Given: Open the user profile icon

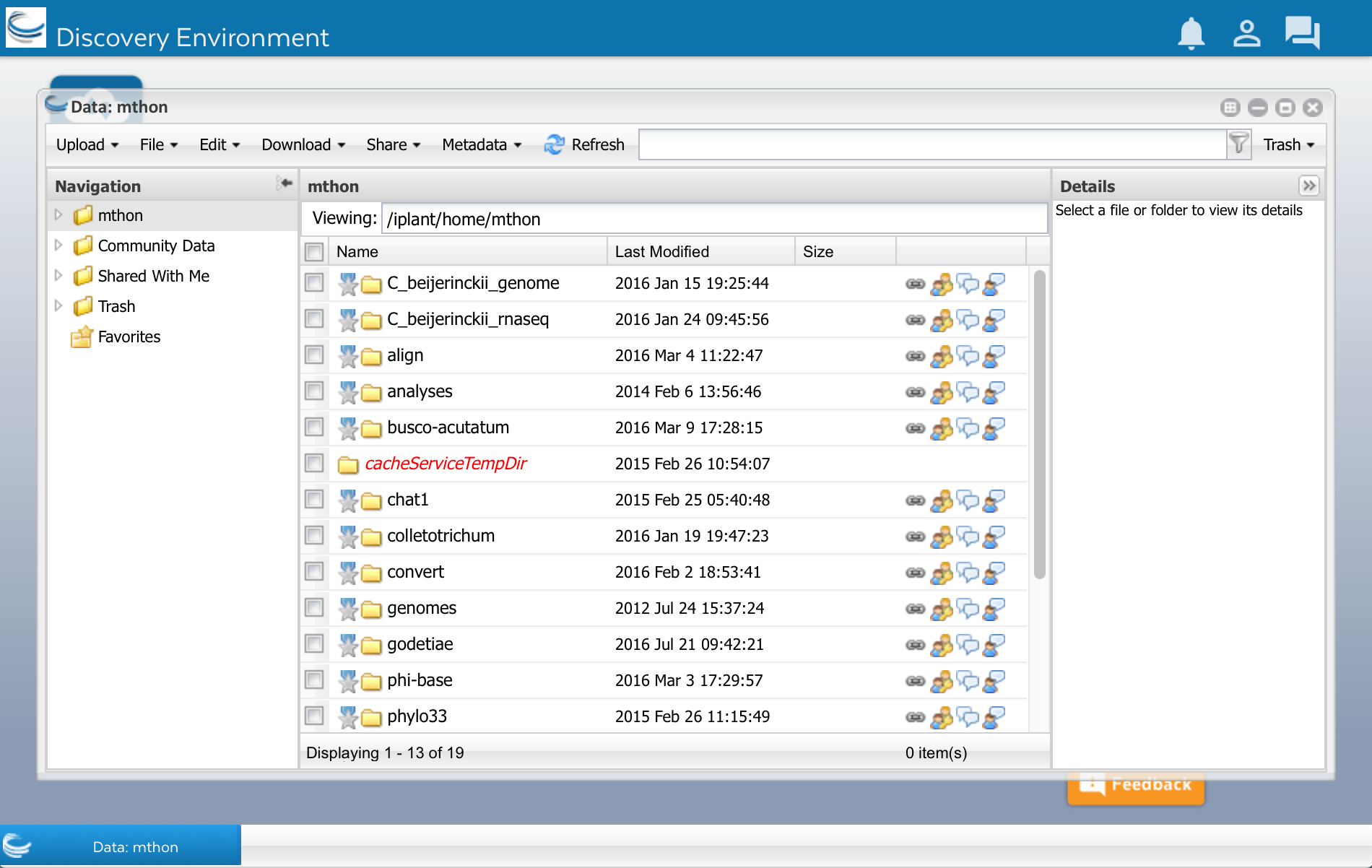Looking at the screenshot, I should (x=1246, y=33).
